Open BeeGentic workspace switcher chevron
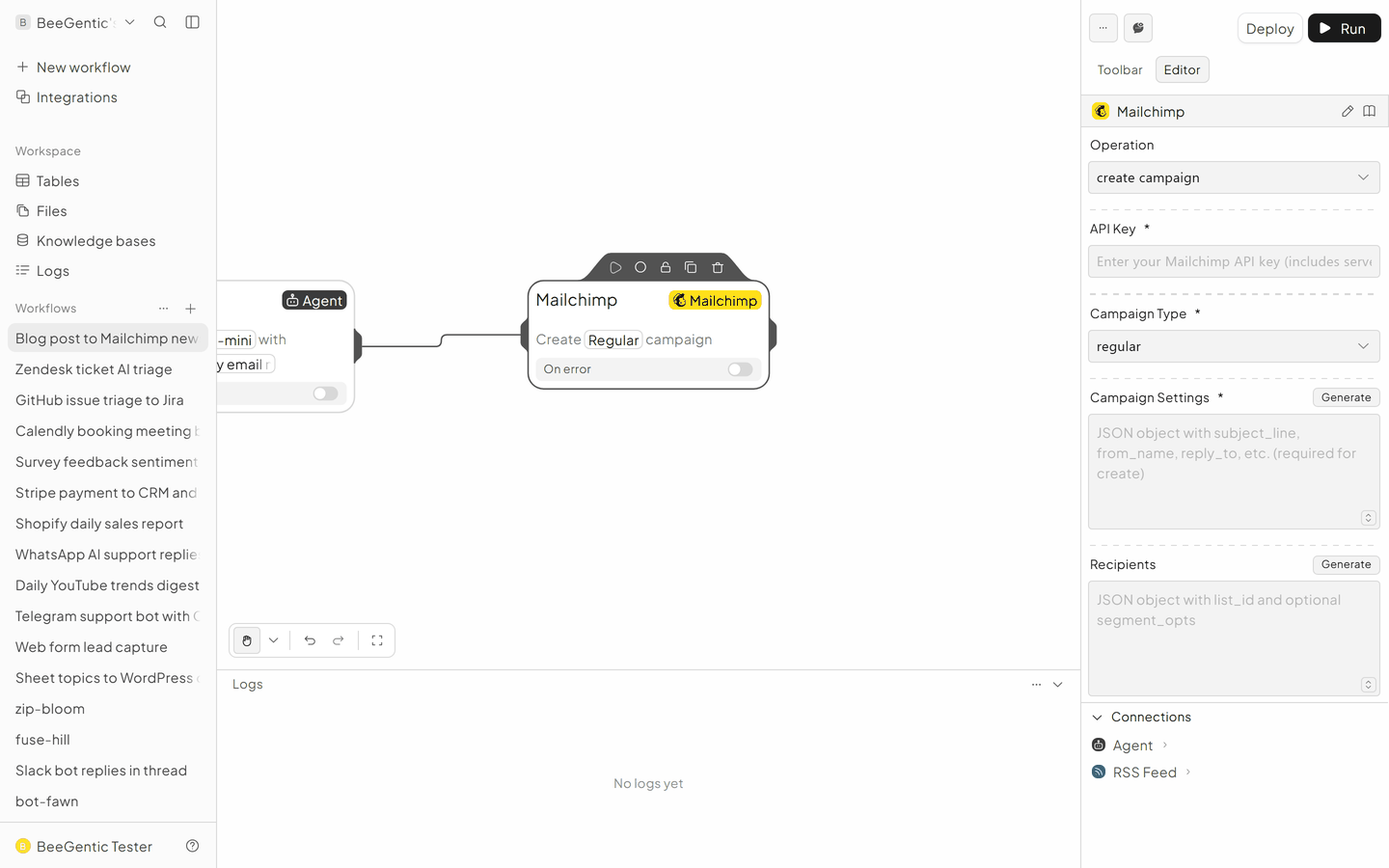 tap(130, 22)
